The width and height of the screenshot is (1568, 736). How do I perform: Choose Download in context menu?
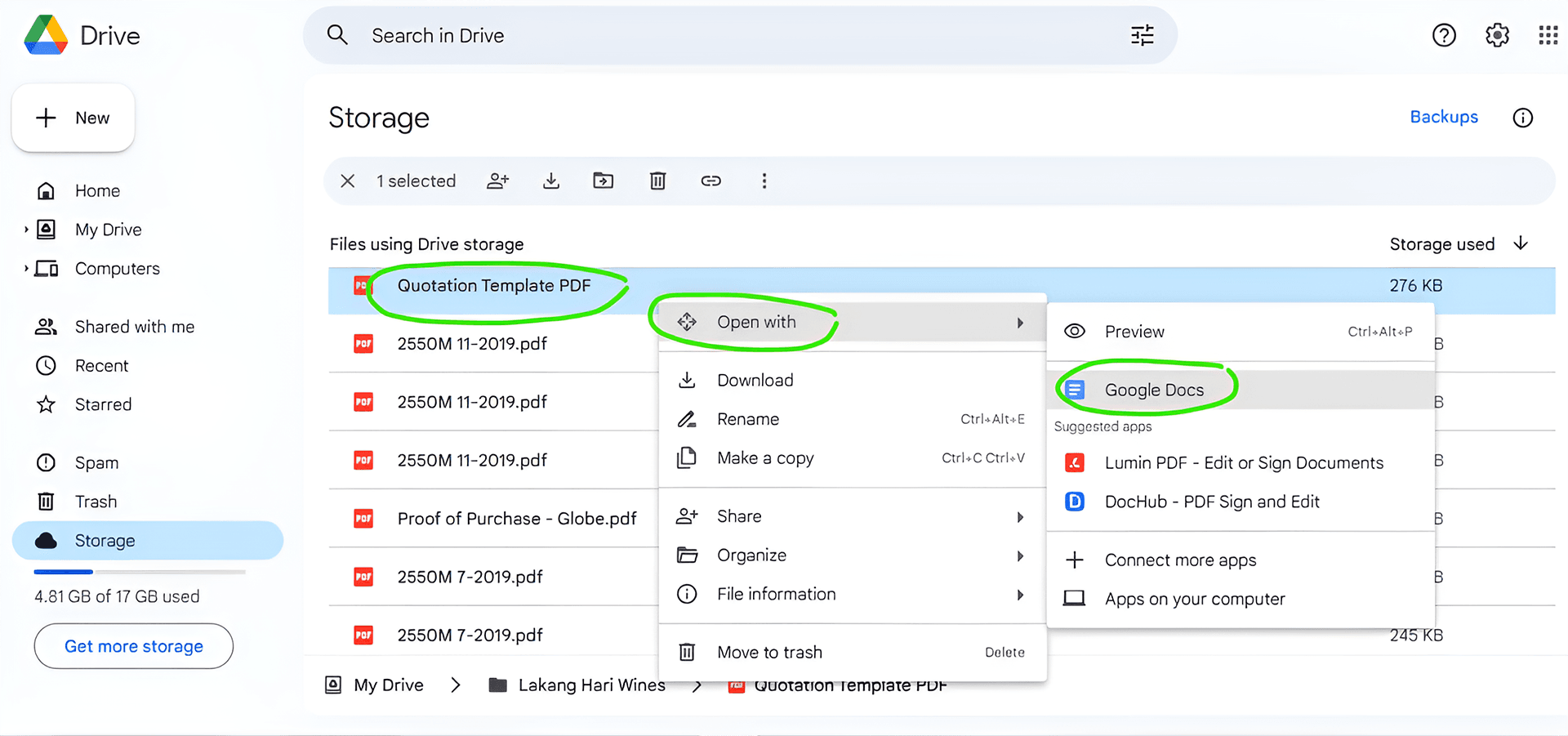pyautogui.click(x=852, y=380)
